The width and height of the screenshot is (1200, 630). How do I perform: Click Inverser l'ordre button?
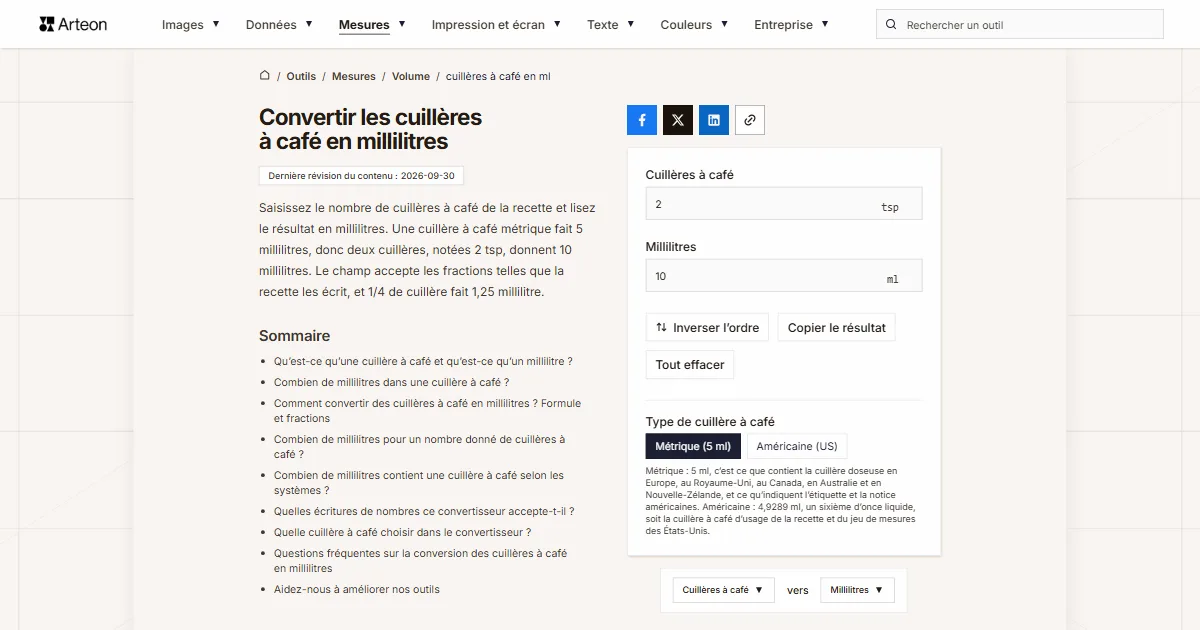(707, 328)
